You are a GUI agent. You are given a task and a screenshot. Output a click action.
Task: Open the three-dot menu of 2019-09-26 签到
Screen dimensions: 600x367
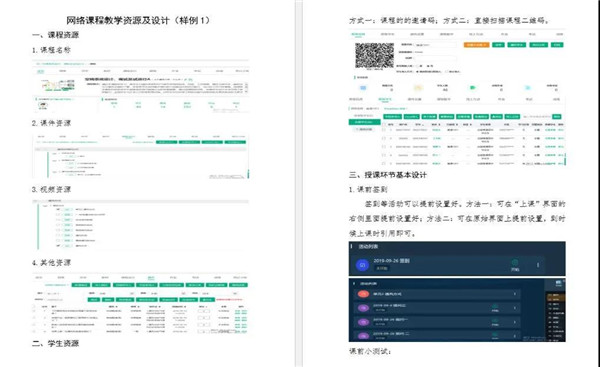(538, 265)
